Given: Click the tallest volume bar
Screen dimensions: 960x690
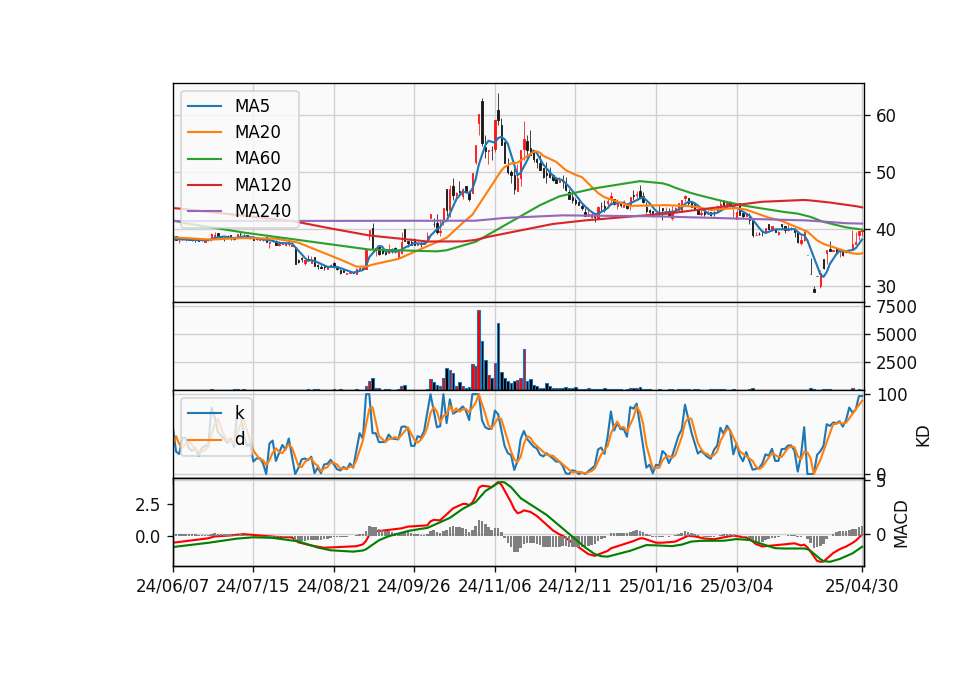Looking at the screenshot, I should tap(479, 350).
